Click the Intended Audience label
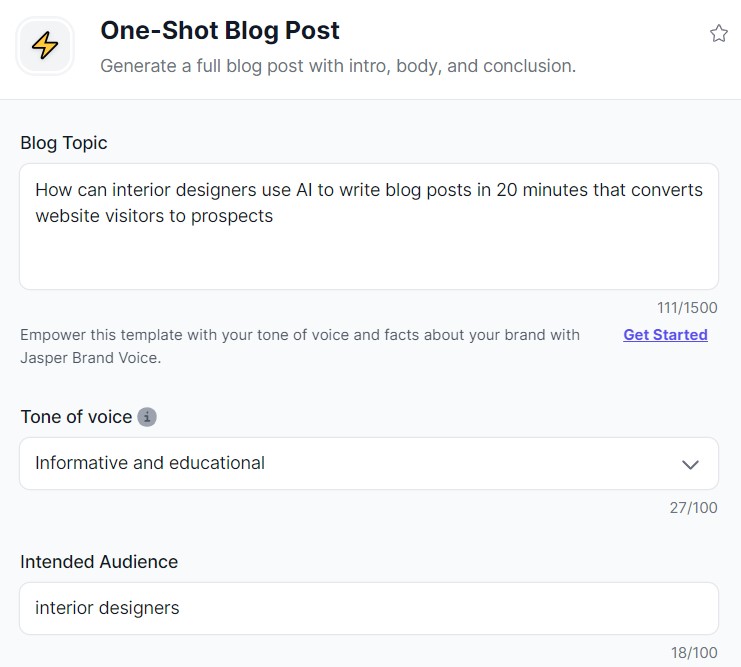 click(99, 562)
